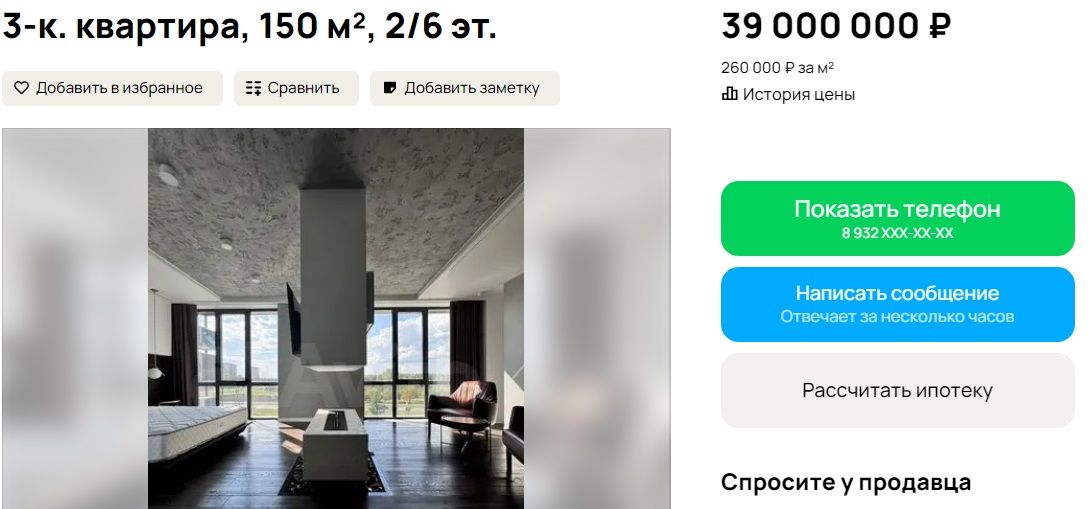The height and width of the screenshot is (509, 1092).
Task: Click the 'Отвечает за несколько часов' subtitle
Action: click(x=897, y=317)
